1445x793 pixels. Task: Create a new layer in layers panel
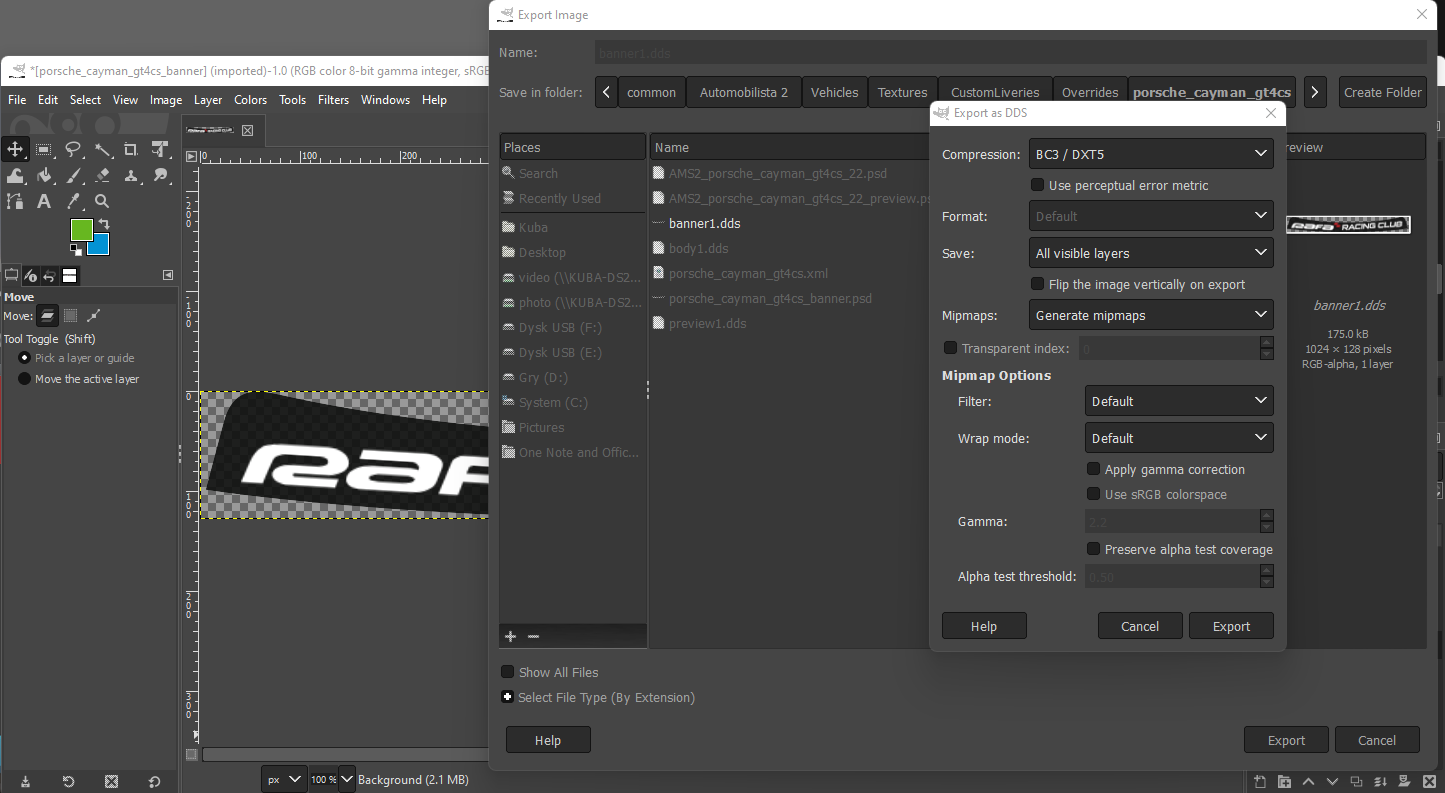(x=1260, y=782)
